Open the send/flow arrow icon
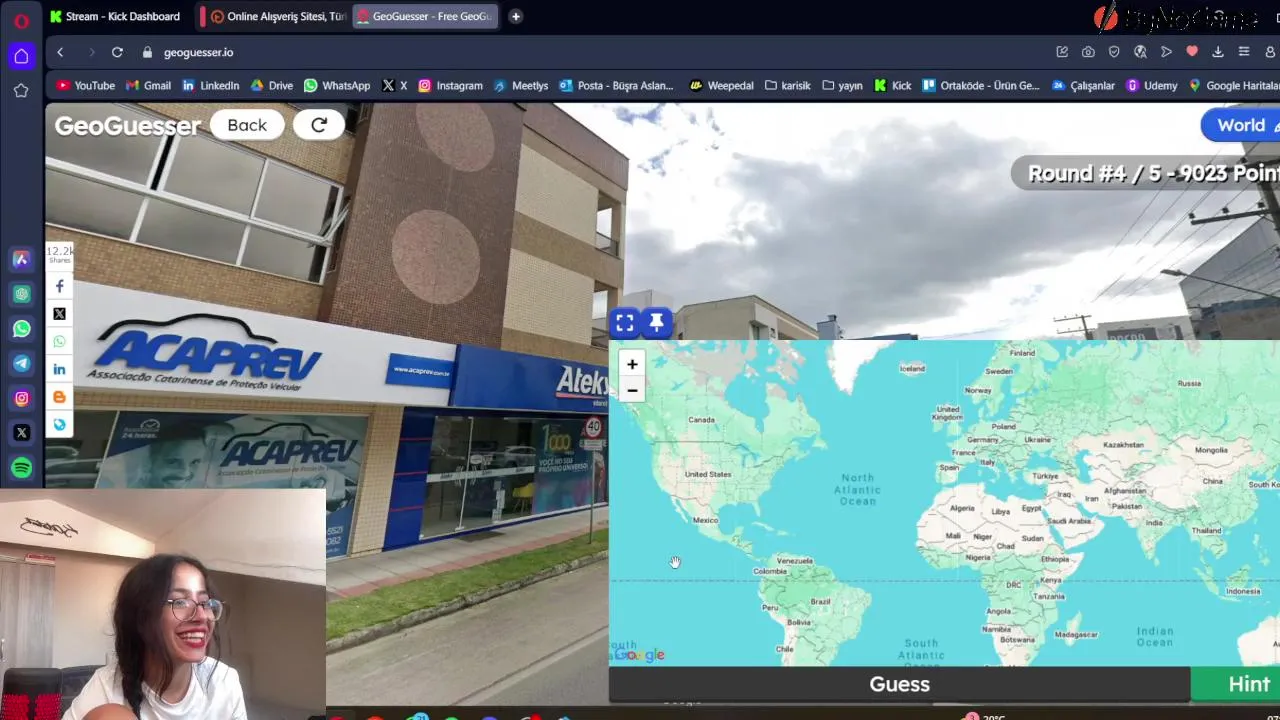Screen dimensions: 1280x720 (x=1166, y=52)
